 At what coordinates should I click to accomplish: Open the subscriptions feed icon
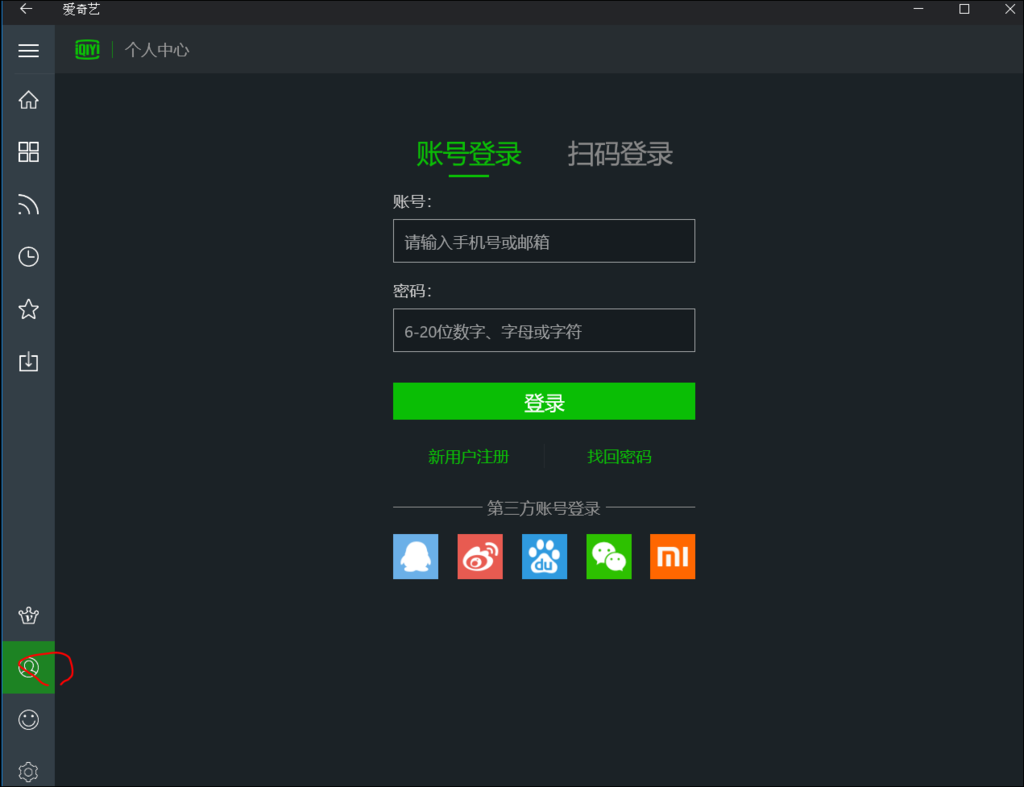[x=28, y=204]
